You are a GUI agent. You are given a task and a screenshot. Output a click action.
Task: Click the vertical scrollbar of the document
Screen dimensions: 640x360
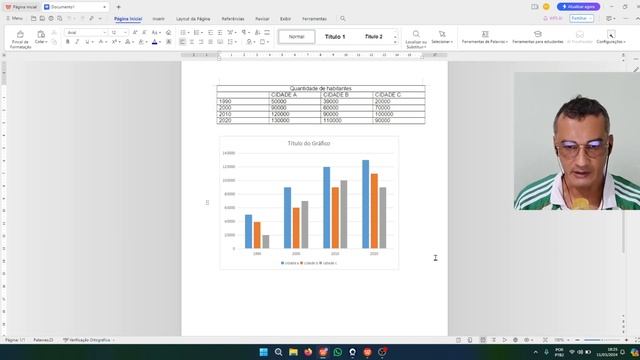coord(623,231)
